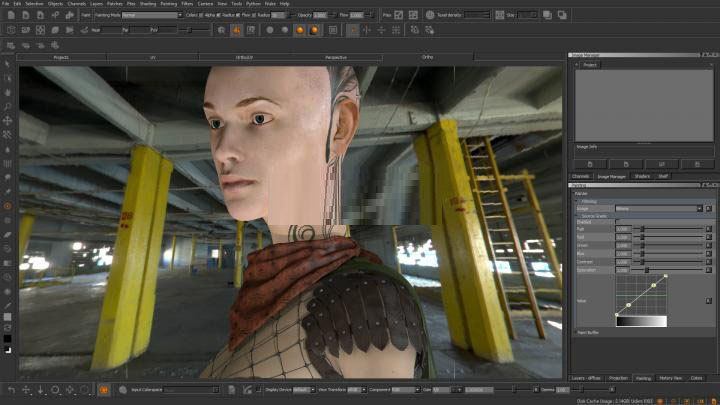Image resolution: width=720 pixels, height=405 pixels.
Task: Switch to the Shaders panel tab
Action: 642,176
